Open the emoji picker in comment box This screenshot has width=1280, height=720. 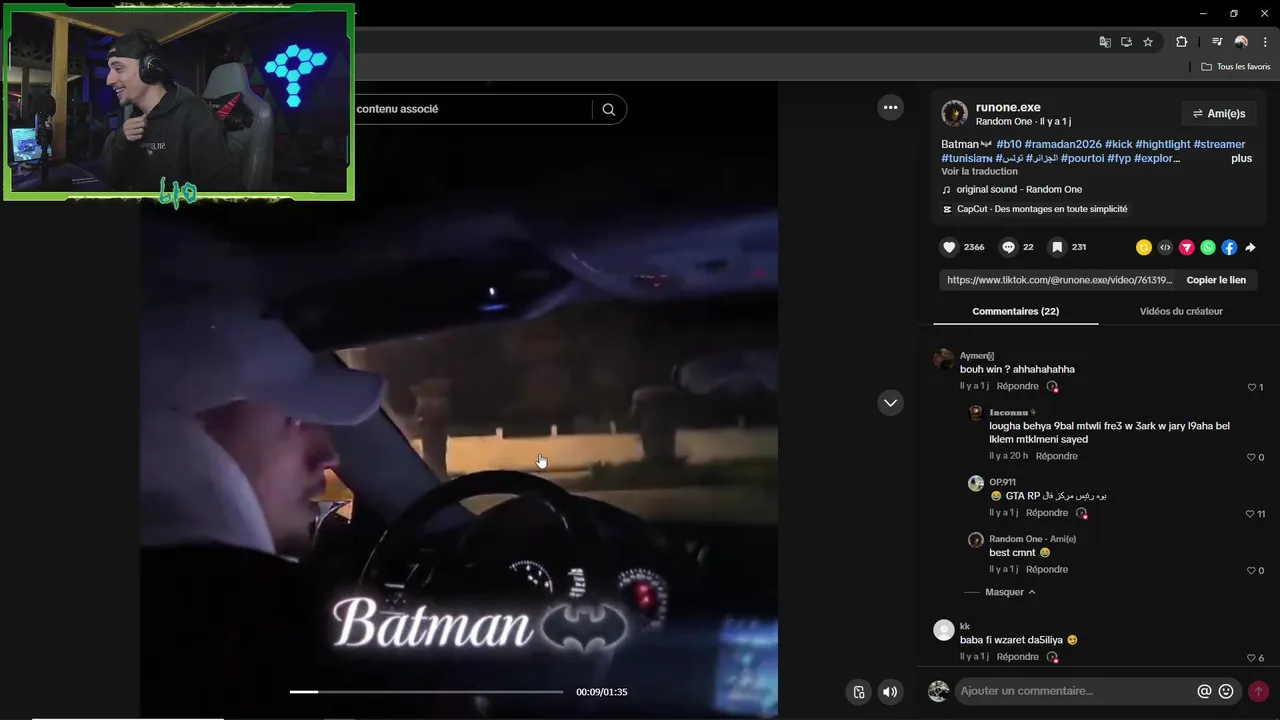pyautogui.click(x=1226, y=691)
